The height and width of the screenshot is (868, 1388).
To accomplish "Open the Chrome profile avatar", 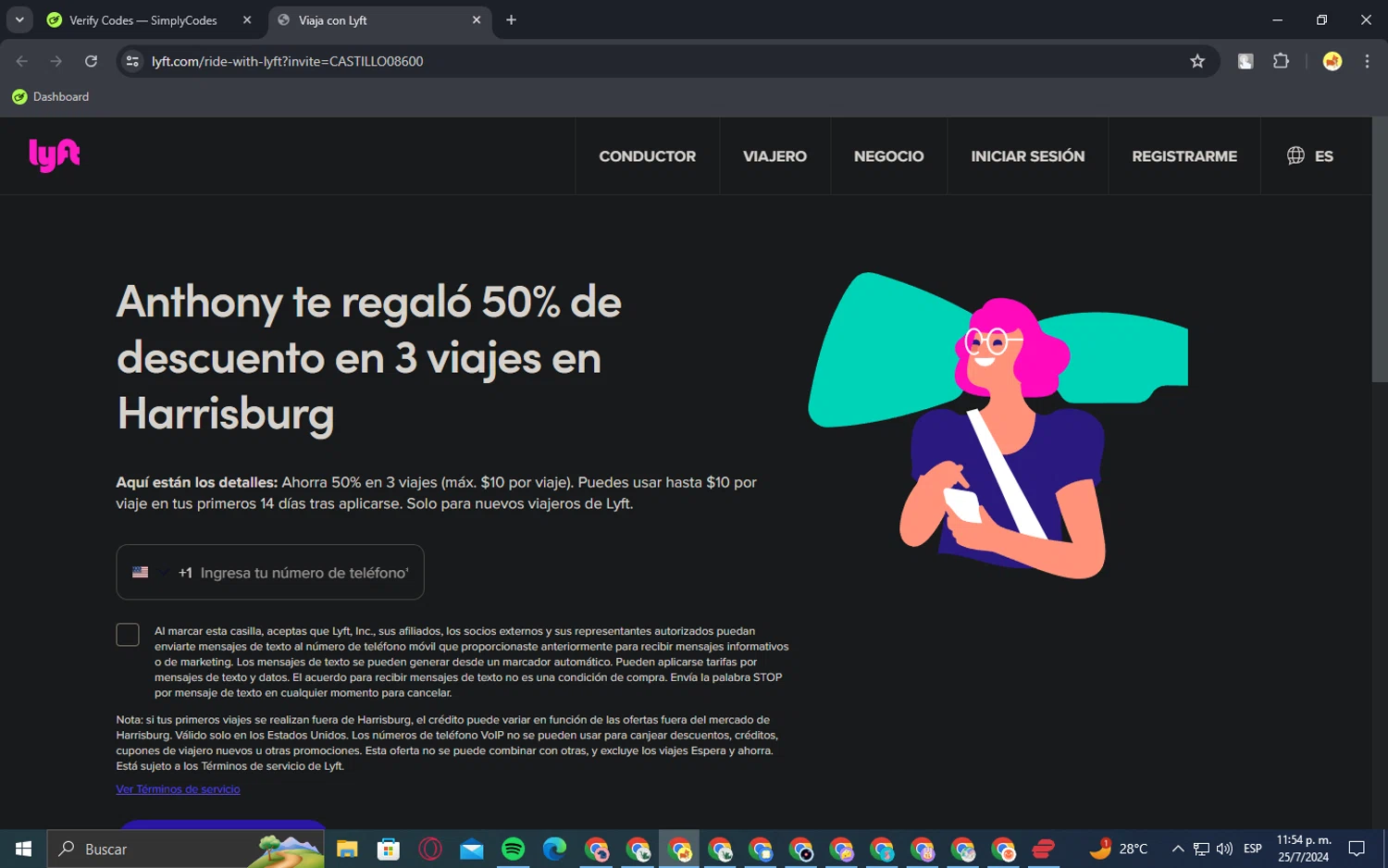I will [1332, 61].
